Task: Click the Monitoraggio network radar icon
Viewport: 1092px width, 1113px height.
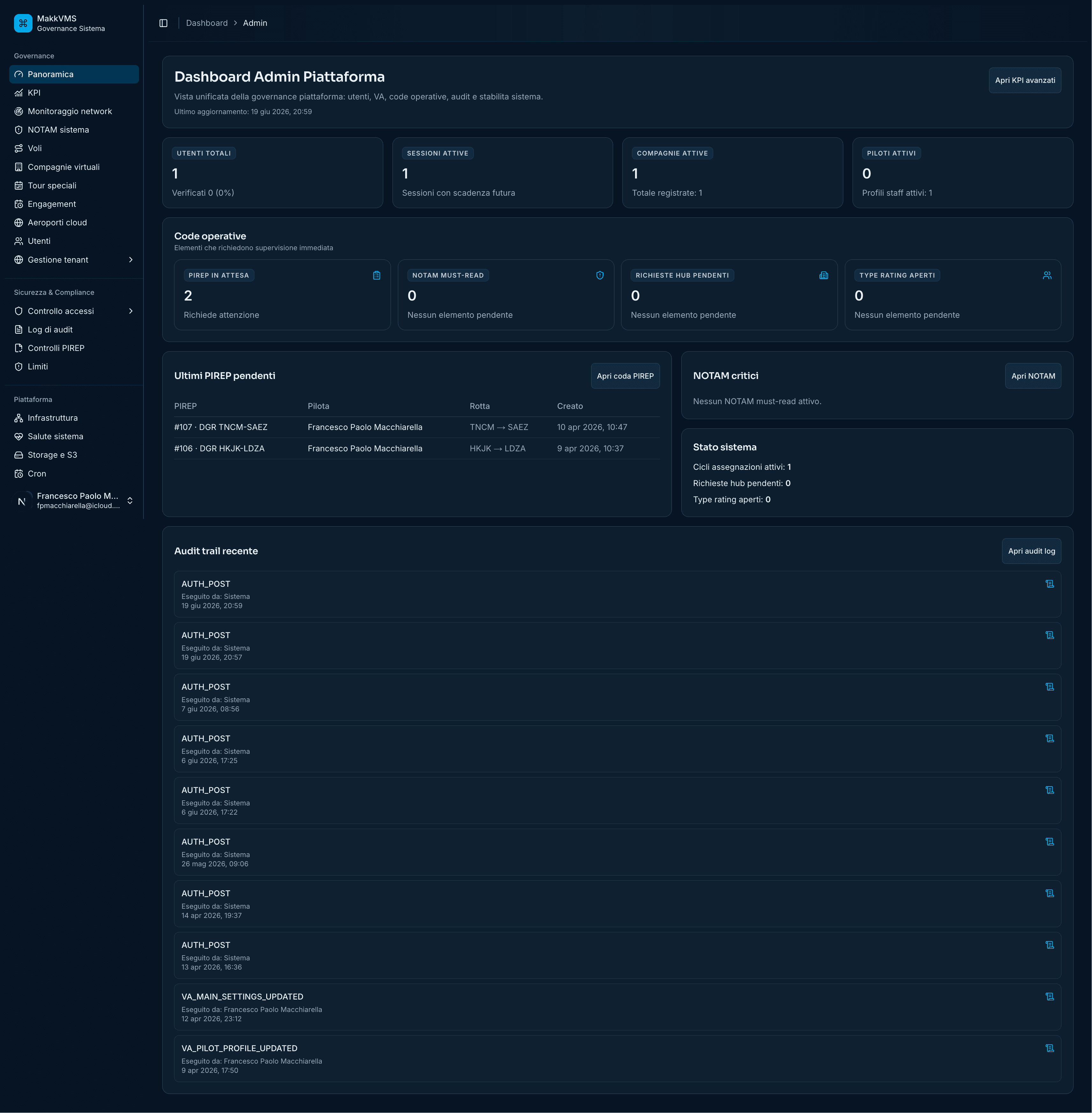Action: [x=18, y=111]
